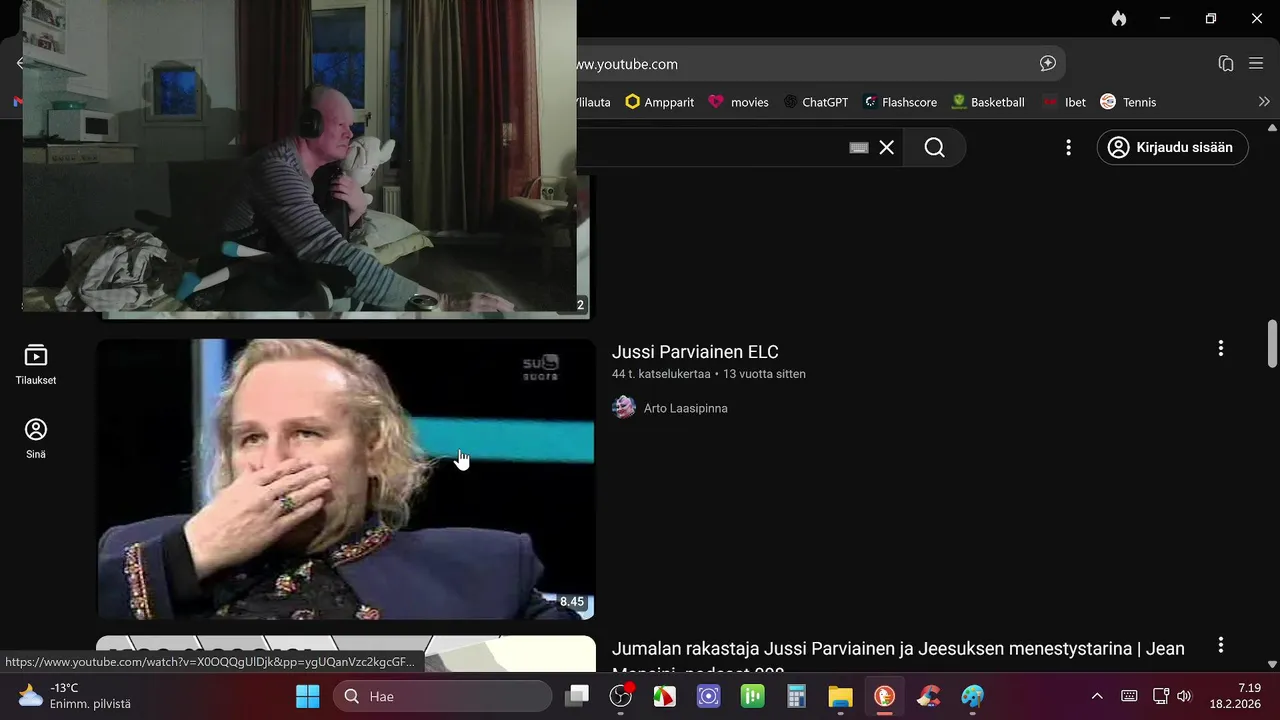Viewport: 1280px width, 720px height.
Task: Open Sinä in the YouTube sidebar
Action: [x=36, y=439]
